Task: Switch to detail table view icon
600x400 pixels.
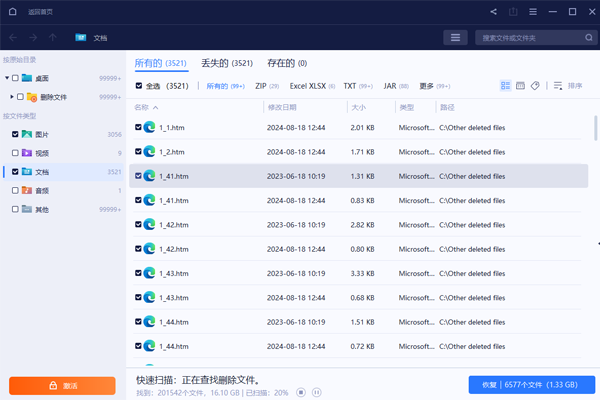Action: point(520,86)
